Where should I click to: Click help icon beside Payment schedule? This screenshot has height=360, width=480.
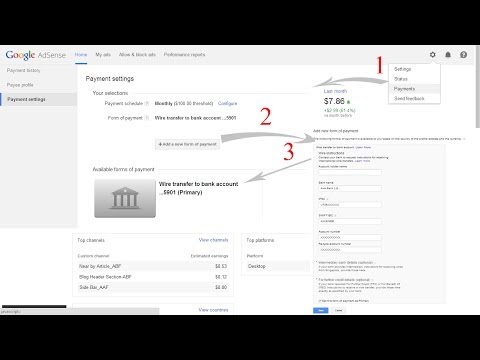click(x=147, y=104)
